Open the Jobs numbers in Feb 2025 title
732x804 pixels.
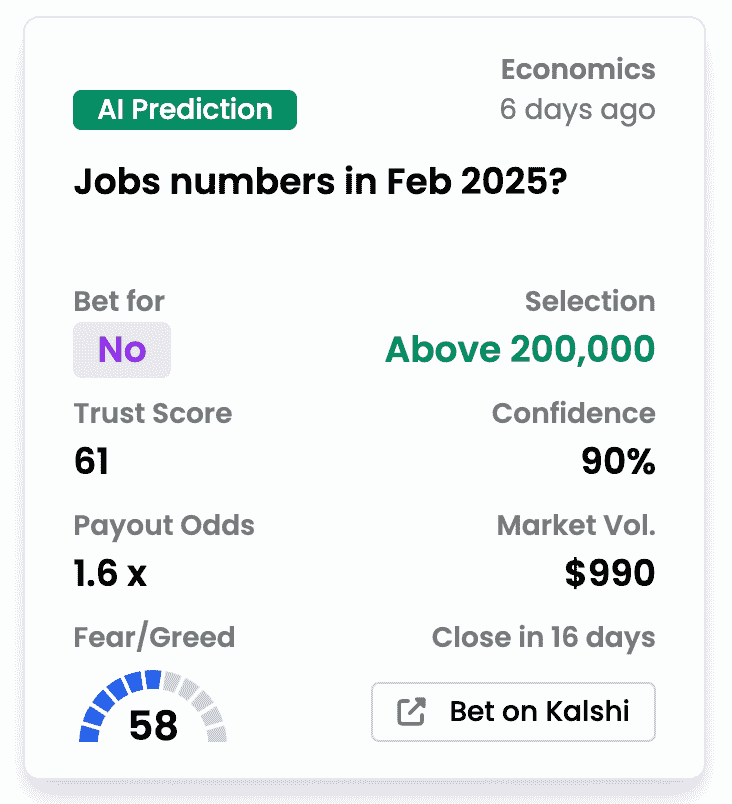(x=320, y=182)
